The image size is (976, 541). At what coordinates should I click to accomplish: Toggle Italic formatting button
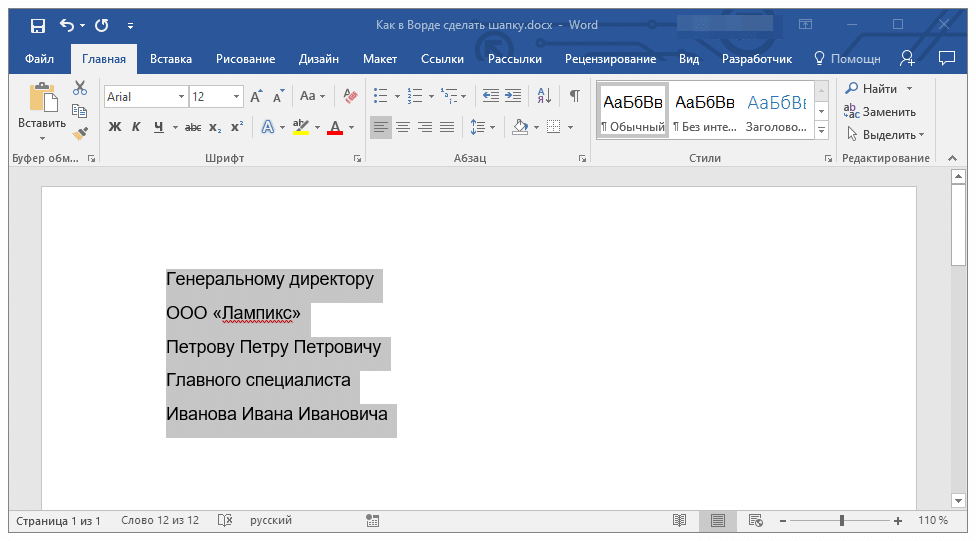[x=137, y=127]
